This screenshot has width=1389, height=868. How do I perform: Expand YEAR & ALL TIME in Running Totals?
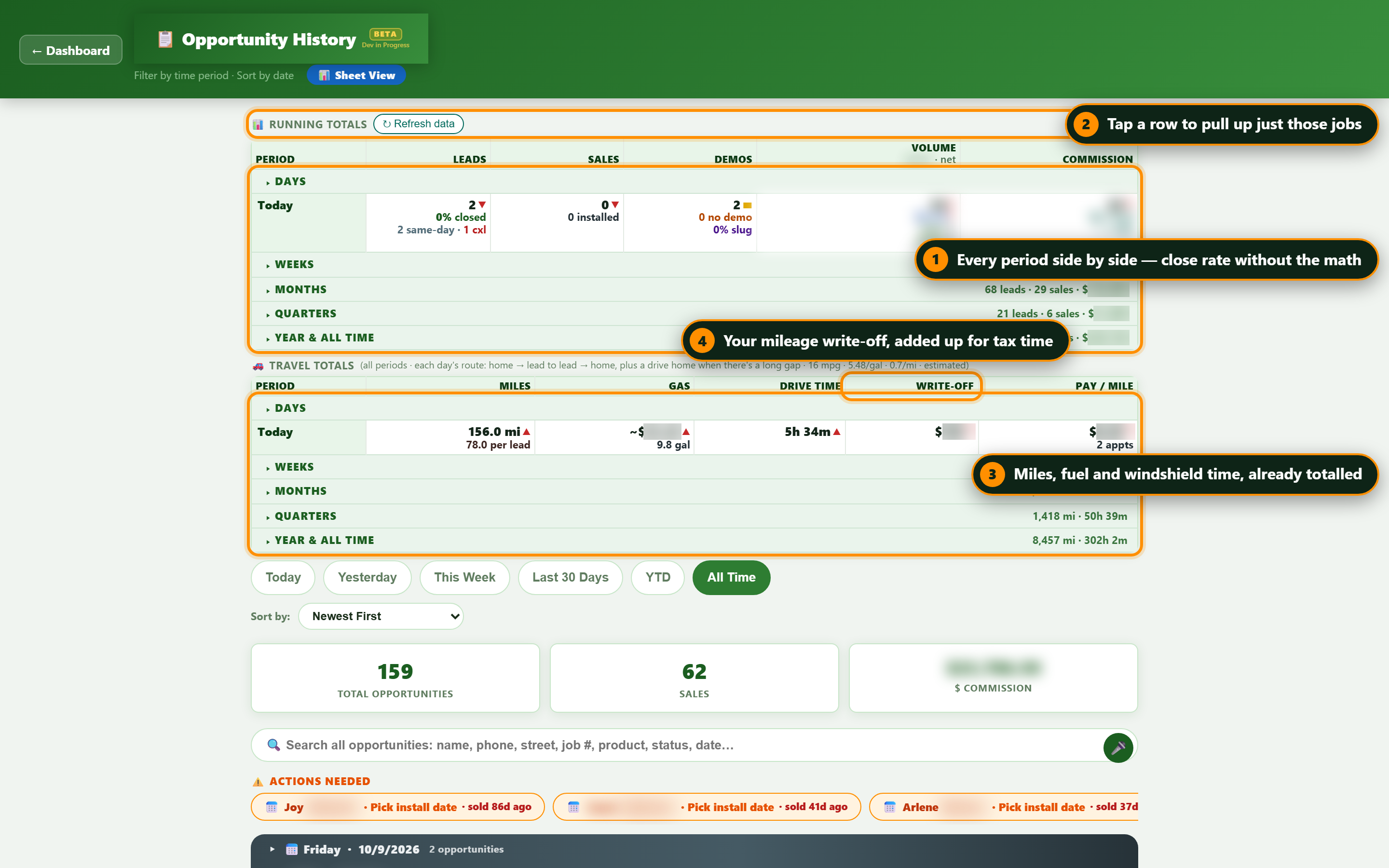694,338
